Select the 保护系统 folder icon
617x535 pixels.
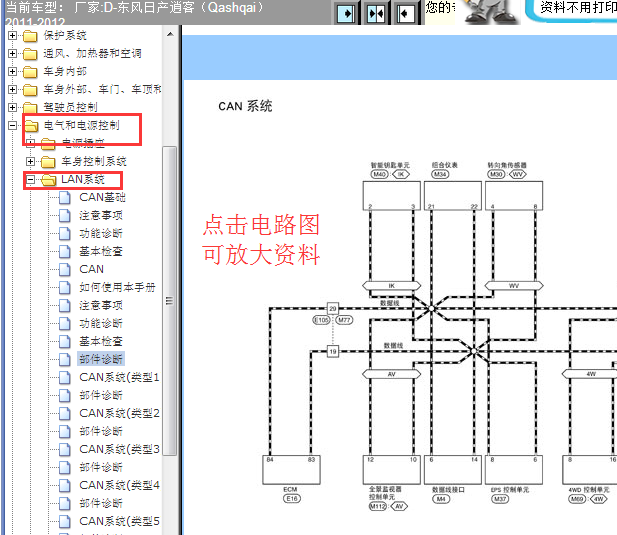30,36
